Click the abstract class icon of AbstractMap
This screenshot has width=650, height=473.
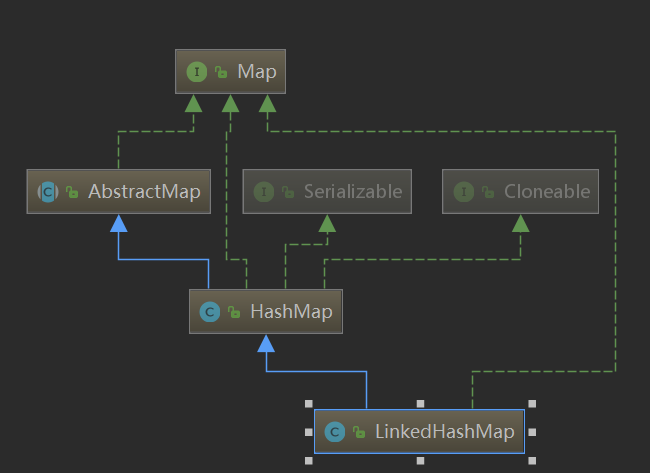coord(48,192)
